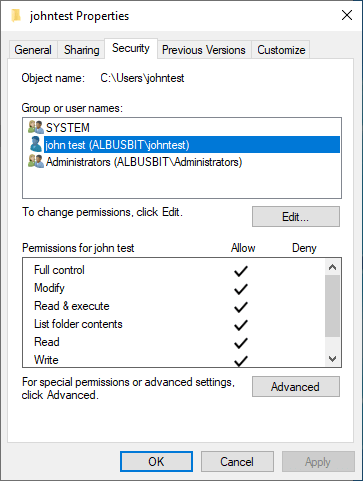Open the Sharing tab

[x=82, y=50]
